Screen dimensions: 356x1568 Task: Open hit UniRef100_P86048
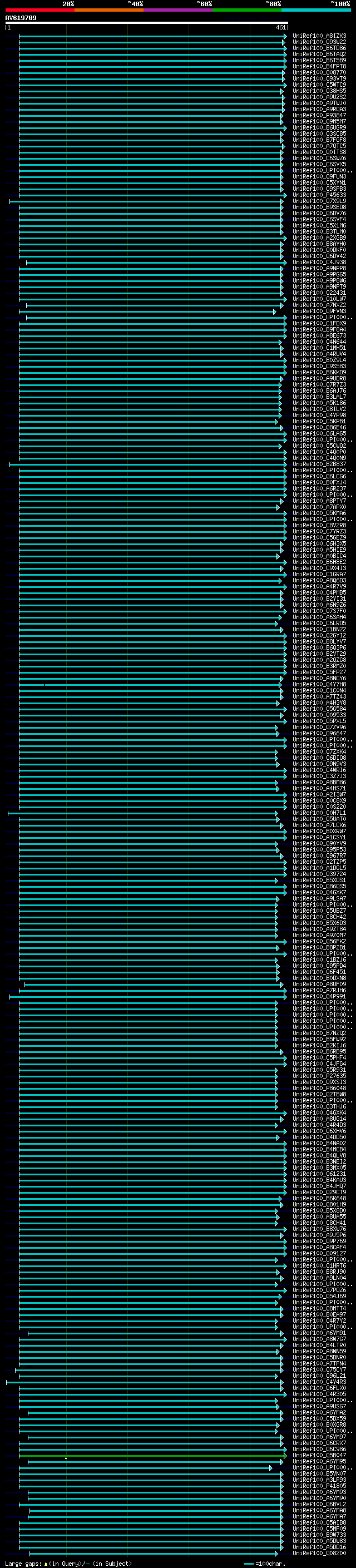click(x=319, y=1089)
